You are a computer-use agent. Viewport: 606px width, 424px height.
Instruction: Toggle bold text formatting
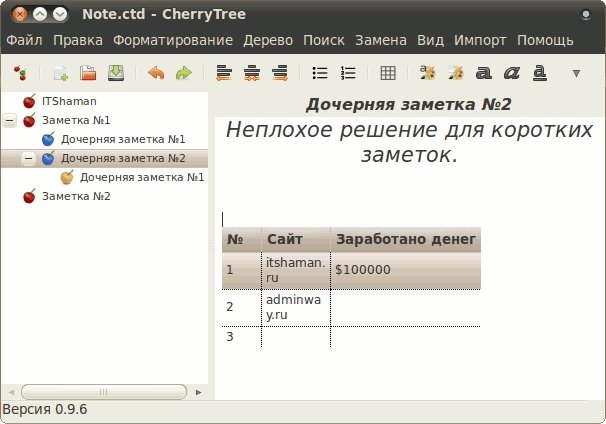484,73
